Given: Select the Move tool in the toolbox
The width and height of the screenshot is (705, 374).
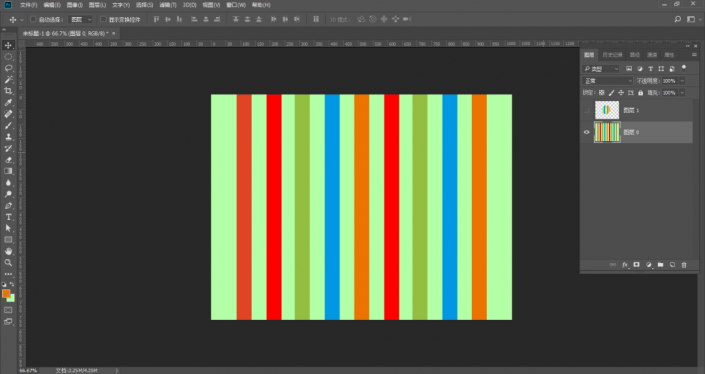Looking at the screenshot, I should pyautogui.click(x=8, y=45).
